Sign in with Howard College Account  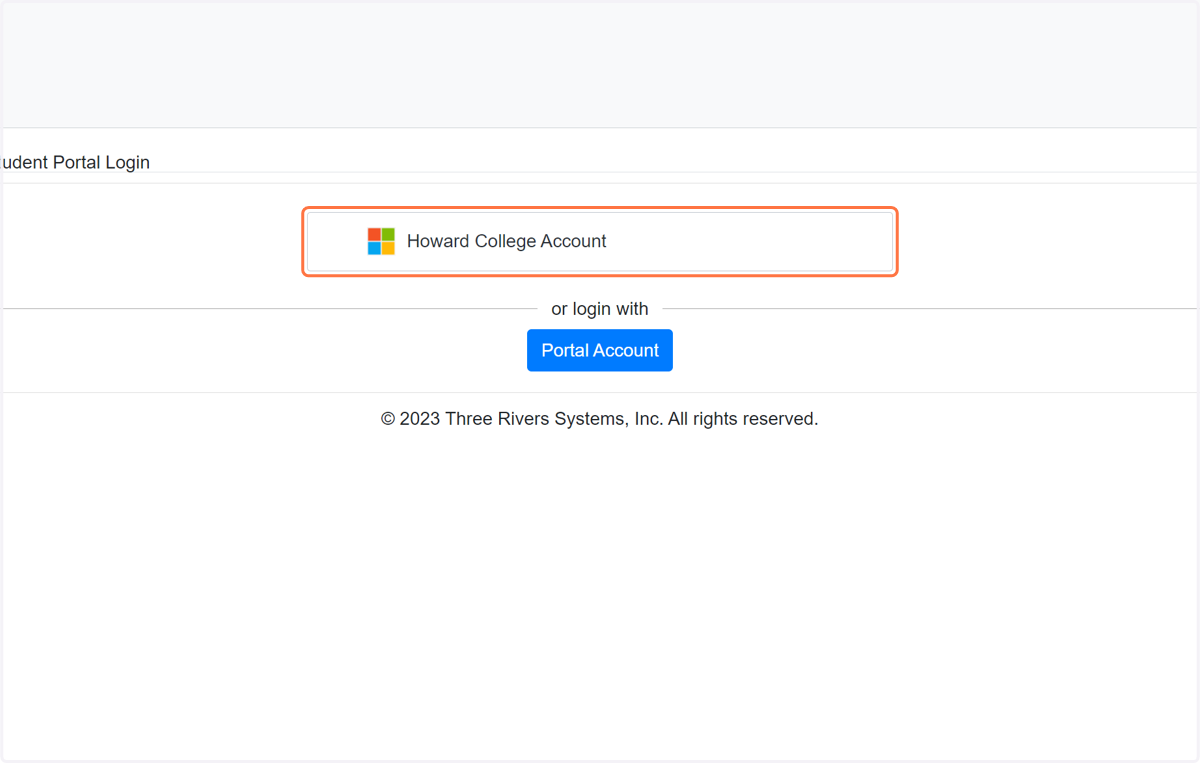click(x=600, y=241)
